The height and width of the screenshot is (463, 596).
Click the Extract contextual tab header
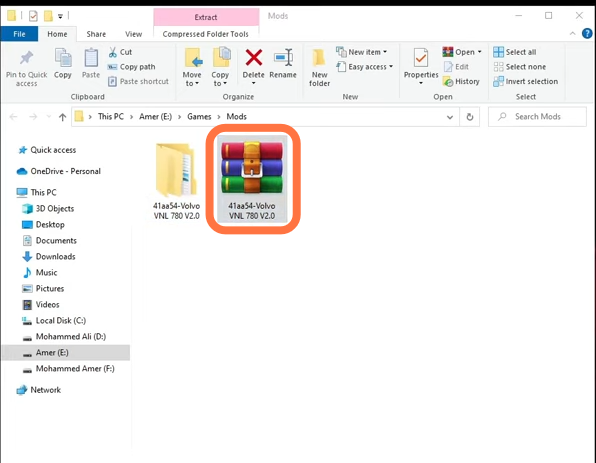click(206, 17)
